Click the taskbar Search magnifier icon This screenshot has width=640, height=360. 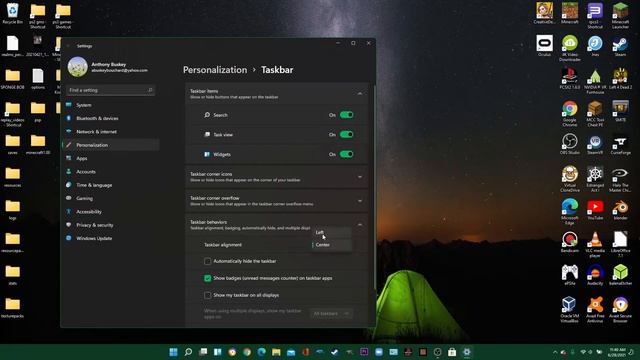pyautogui.click(x=188, y=352)
